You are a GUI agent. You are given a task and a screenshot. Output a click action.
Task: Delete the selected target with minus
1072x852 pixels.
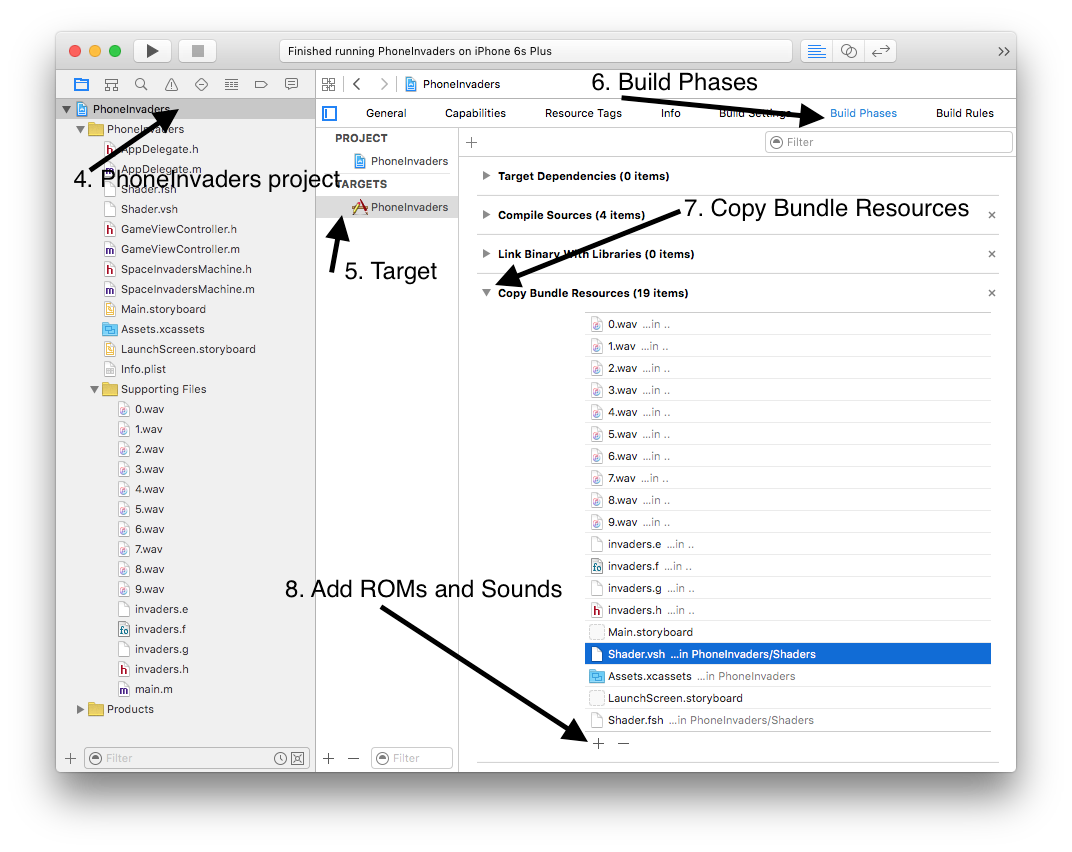[x=353, y=758]
